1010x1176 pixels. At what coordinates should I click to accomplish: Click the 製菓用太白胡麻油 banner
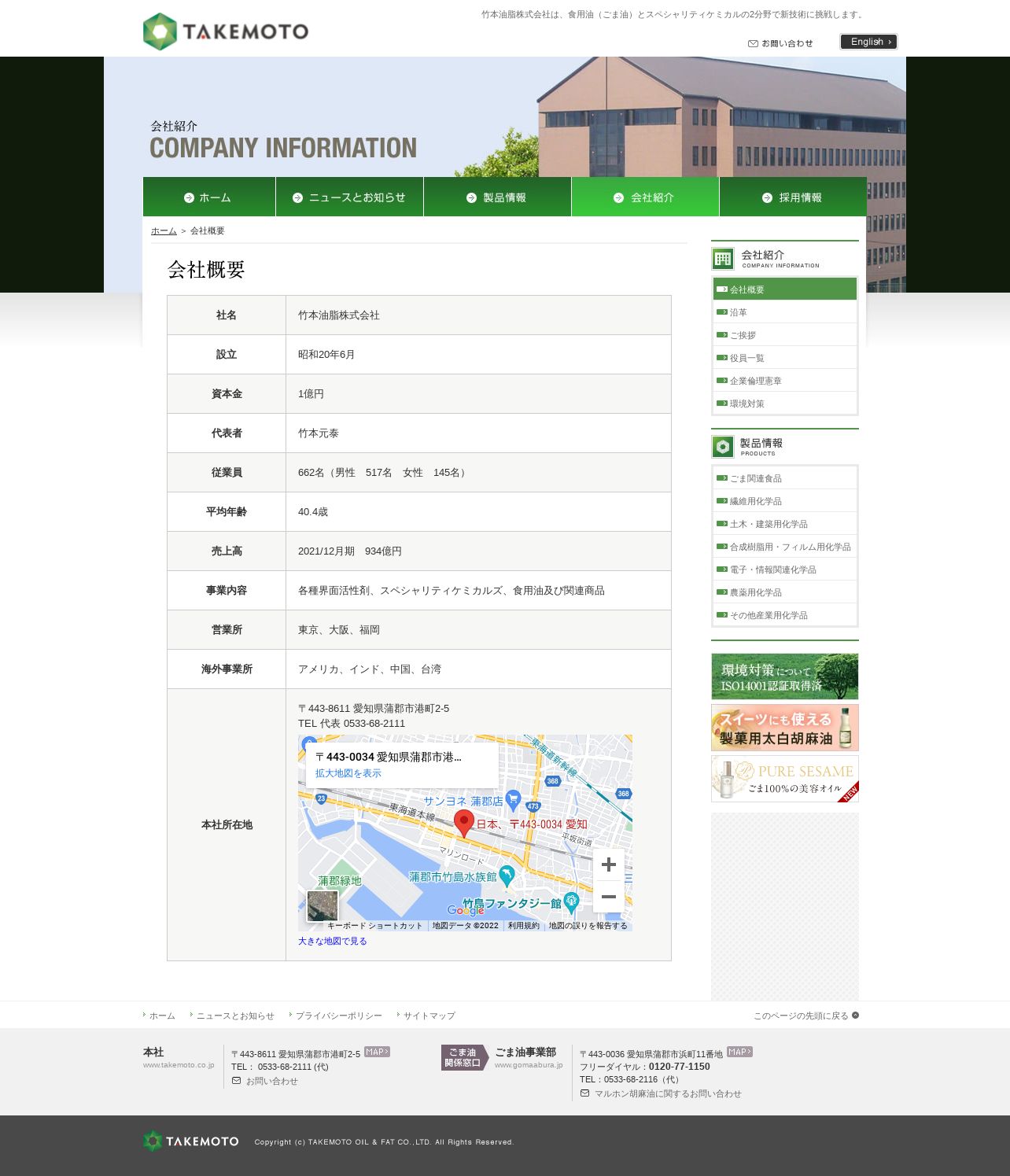[785, 728]
